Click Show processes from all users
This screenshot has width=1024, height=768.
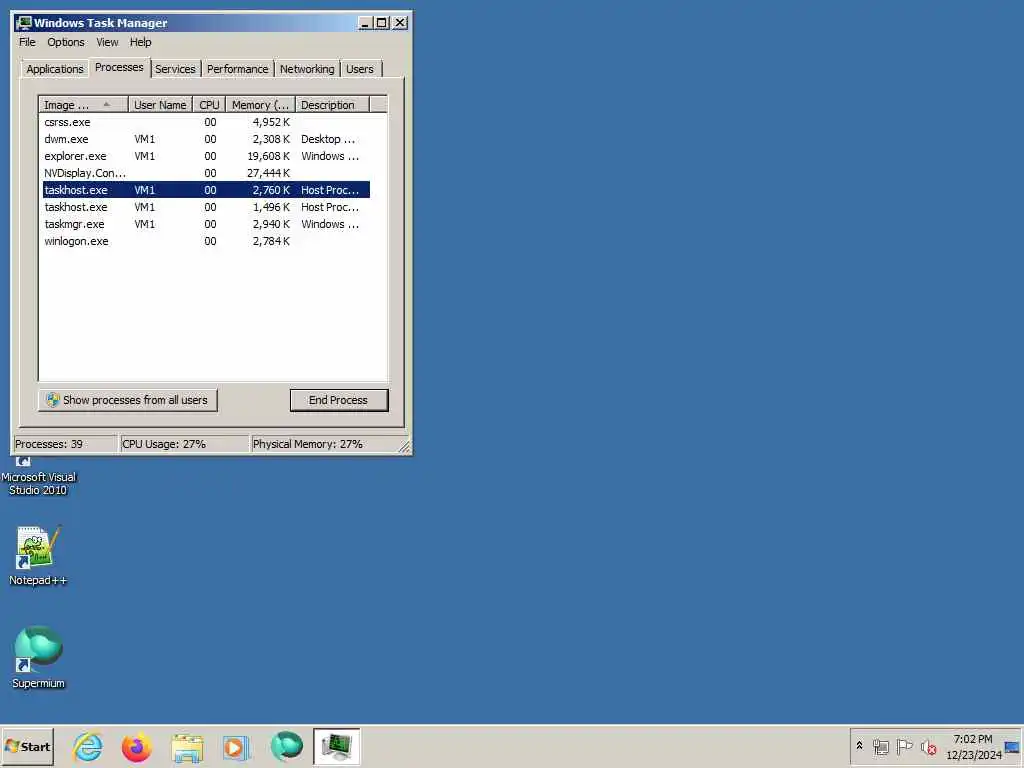(x=127, y=400)
